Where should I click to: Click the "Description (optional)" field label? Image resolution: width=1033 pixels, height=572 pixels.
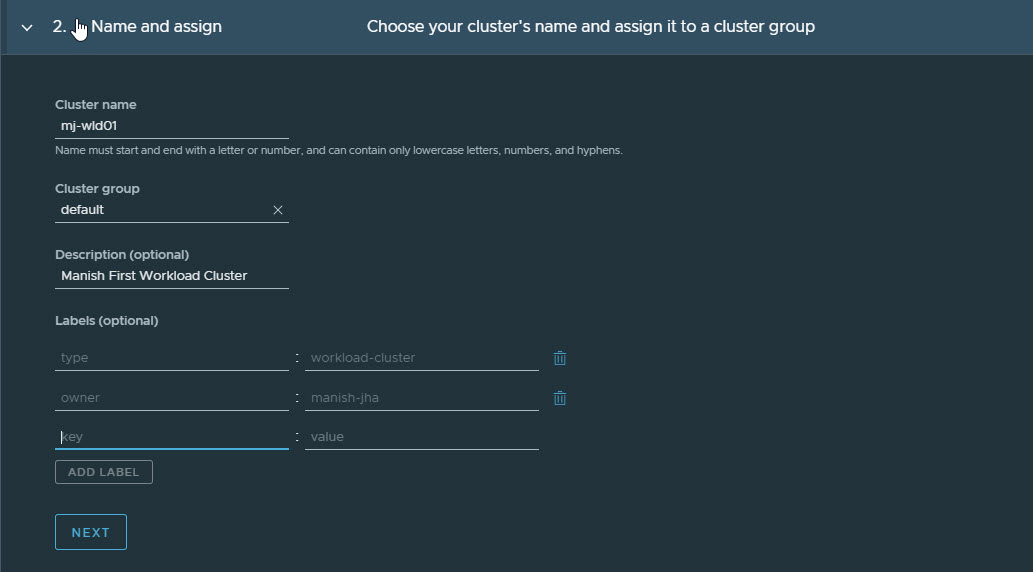pos(122,255)
